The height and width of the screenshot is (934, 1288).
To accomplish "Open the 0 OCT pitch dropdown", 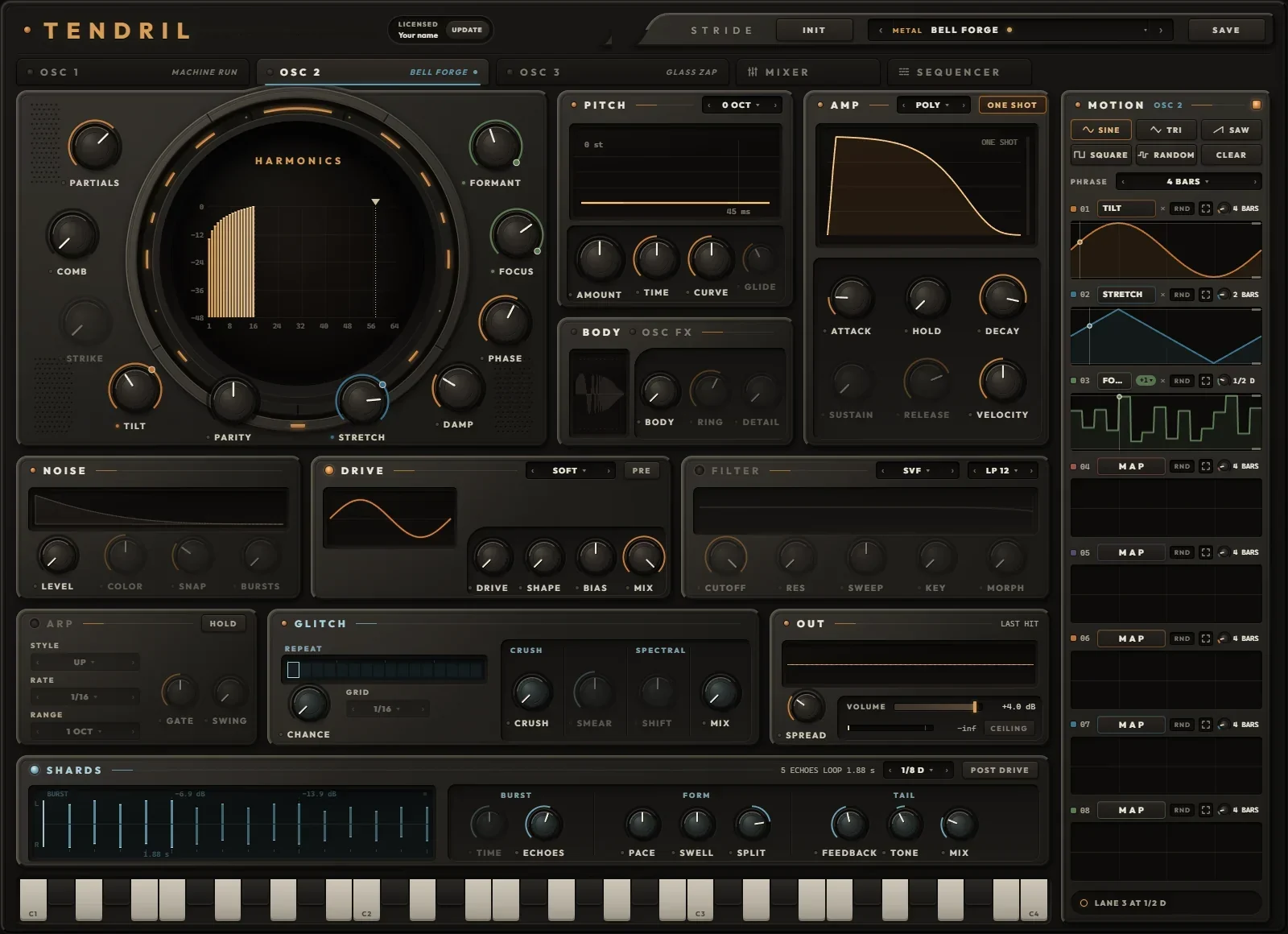I will coord(741,105).
